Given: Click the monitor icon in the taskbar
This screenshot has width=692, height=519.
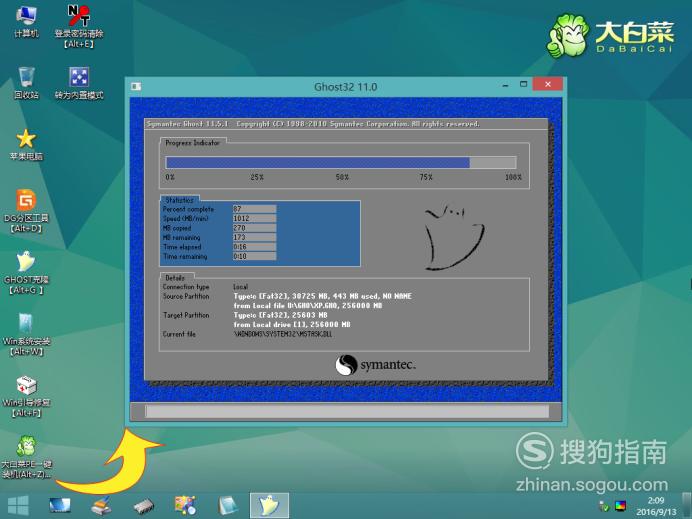Looking at the screenshot, I should point(60,505).
